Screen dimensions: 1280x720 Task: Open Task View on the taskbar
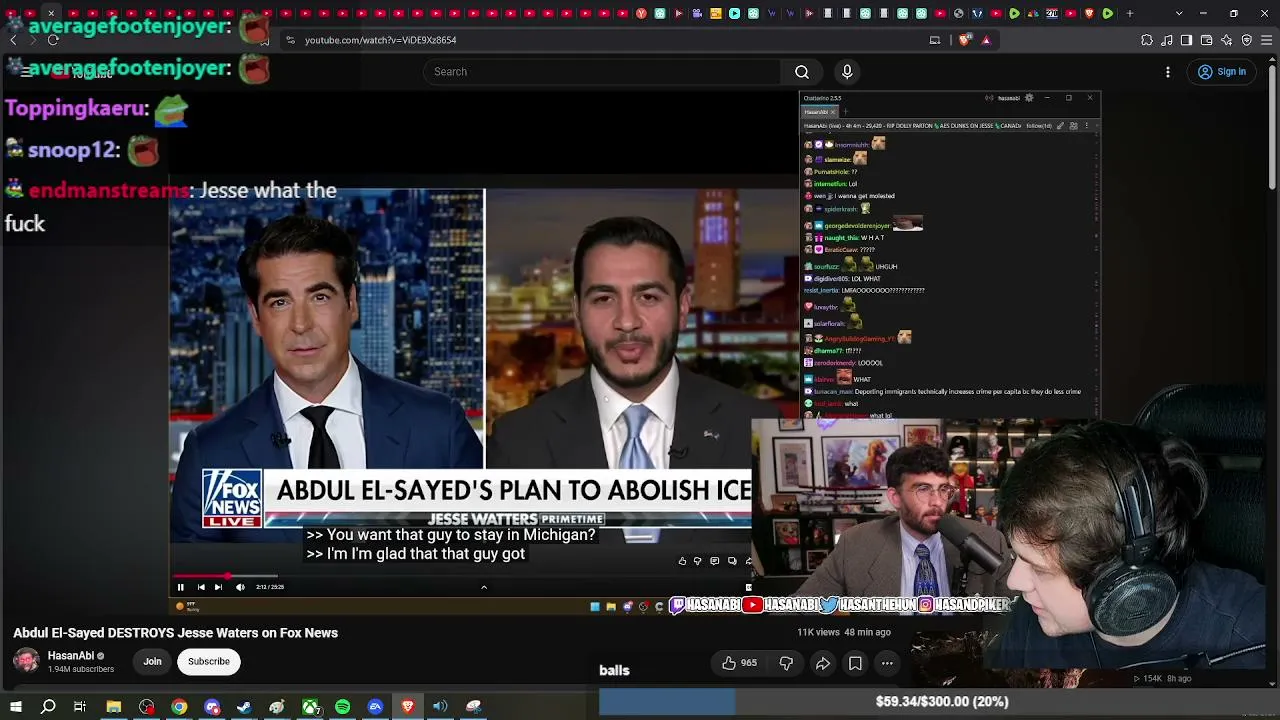(80, 707)
